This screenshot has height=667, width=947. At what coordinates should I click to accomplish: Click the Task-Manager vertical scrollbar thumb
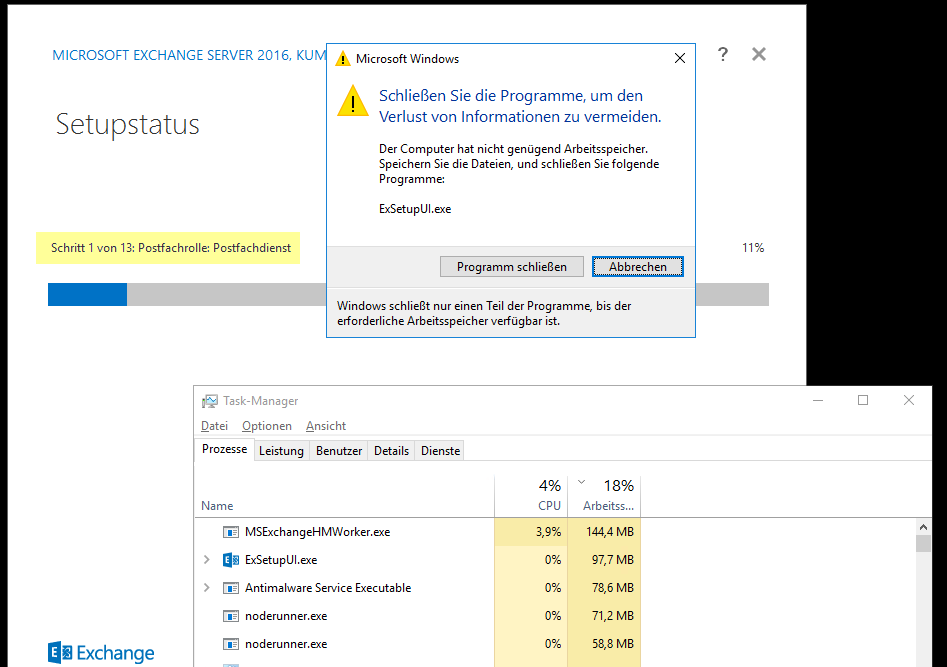tap(923, 543)
